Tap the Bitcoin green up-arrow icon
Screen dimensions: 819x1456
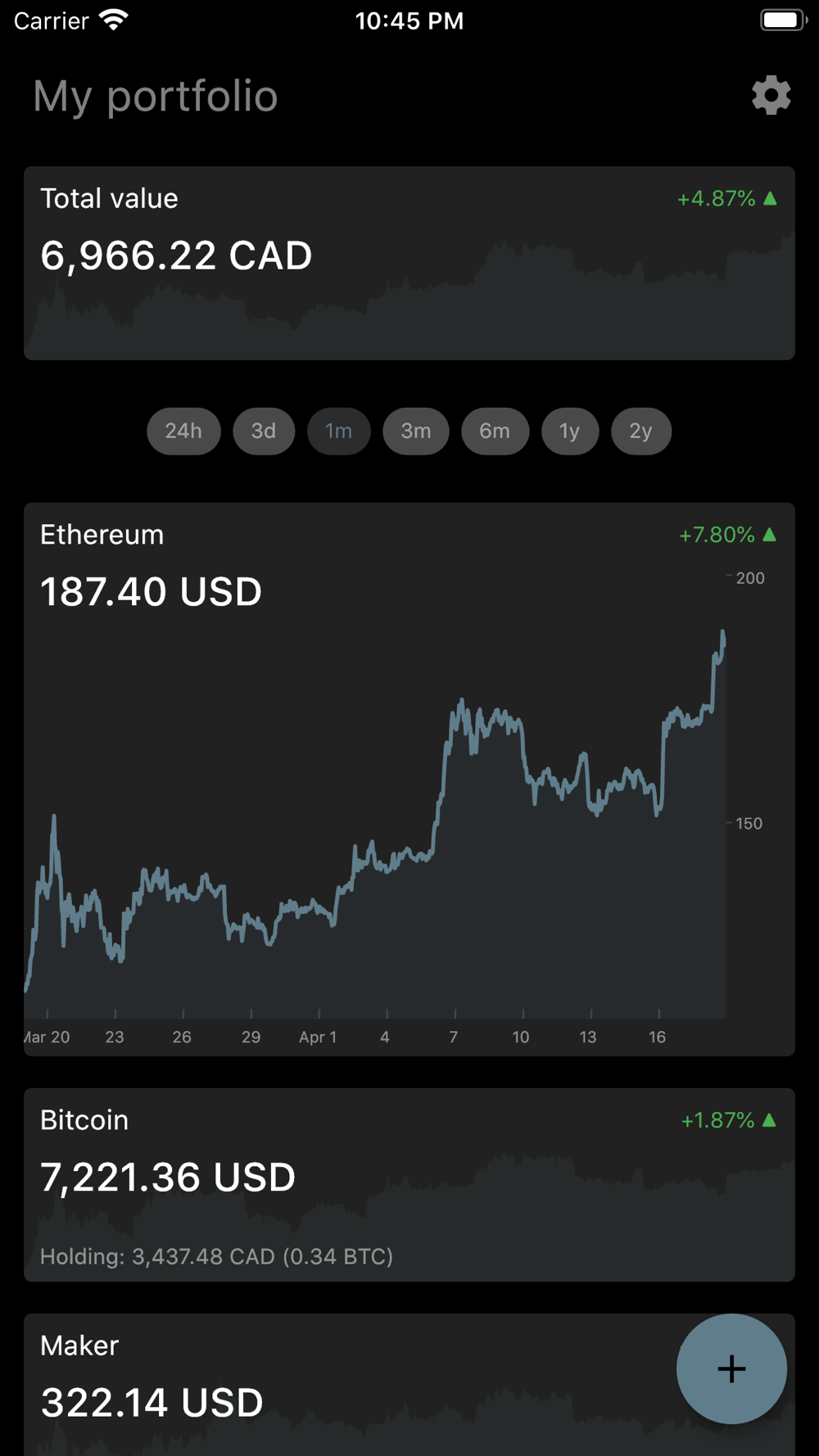tap(770, 1119)
